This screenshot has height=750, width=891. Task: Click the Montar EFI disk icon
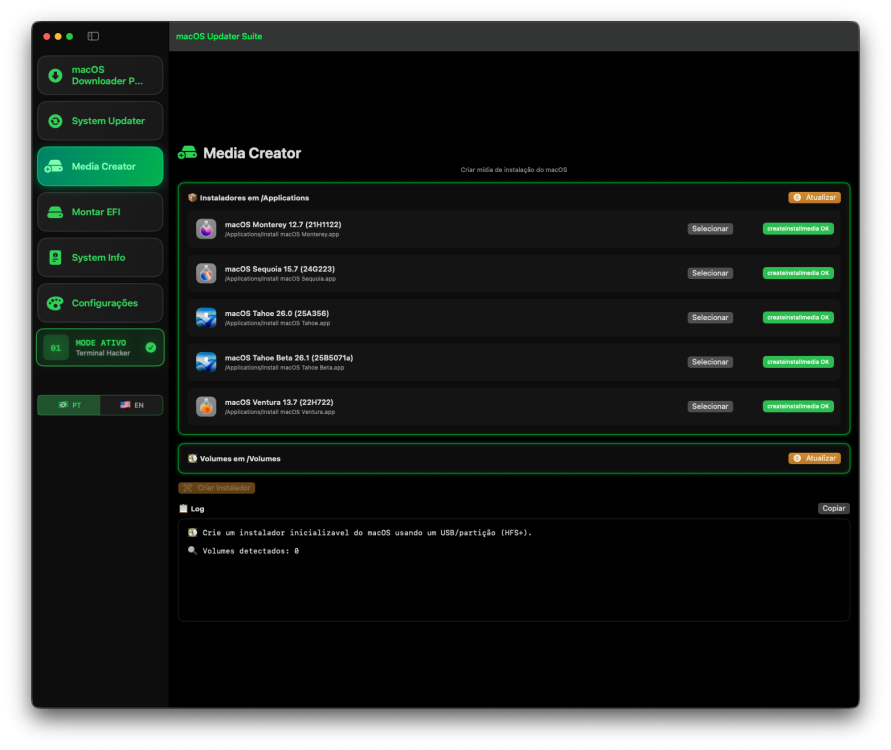[x=55, y=212]
